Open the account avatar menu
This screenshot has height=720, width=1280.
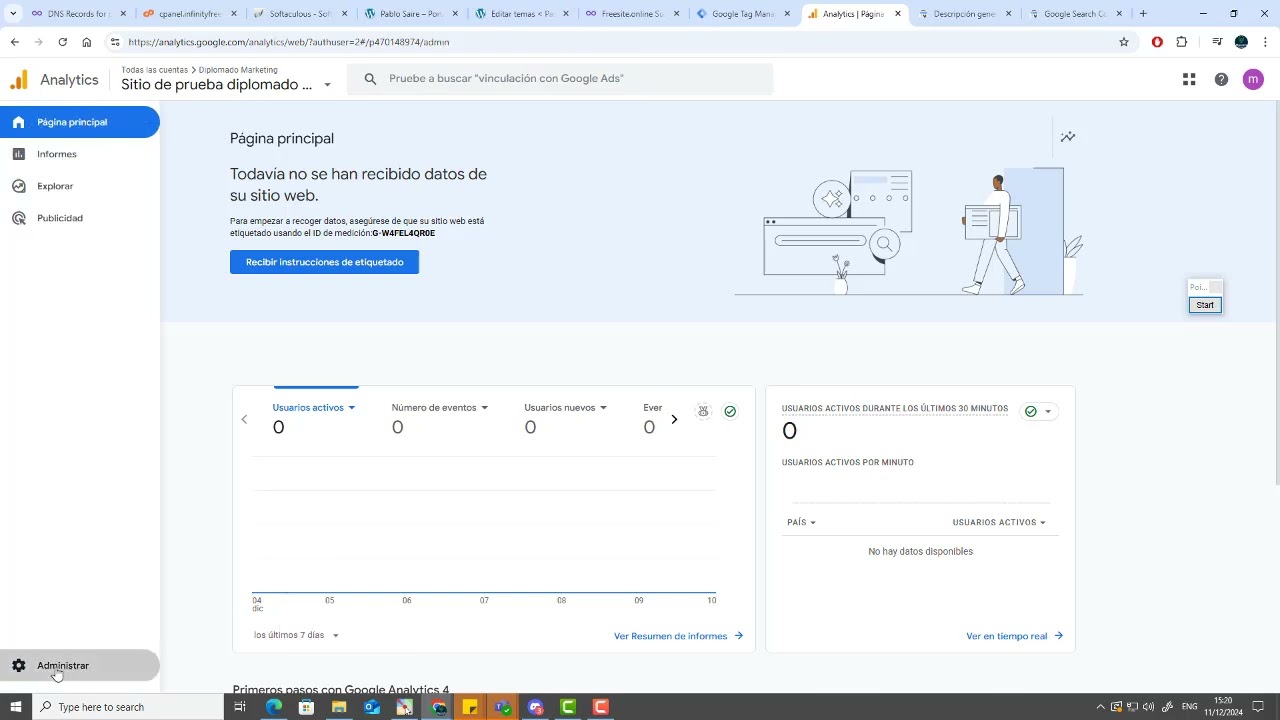1253,79
